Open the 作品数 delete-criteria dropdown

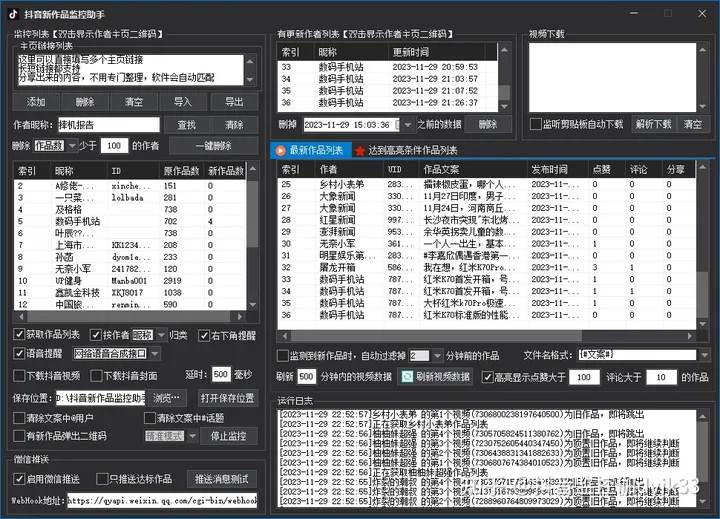(x=72, y=146)
